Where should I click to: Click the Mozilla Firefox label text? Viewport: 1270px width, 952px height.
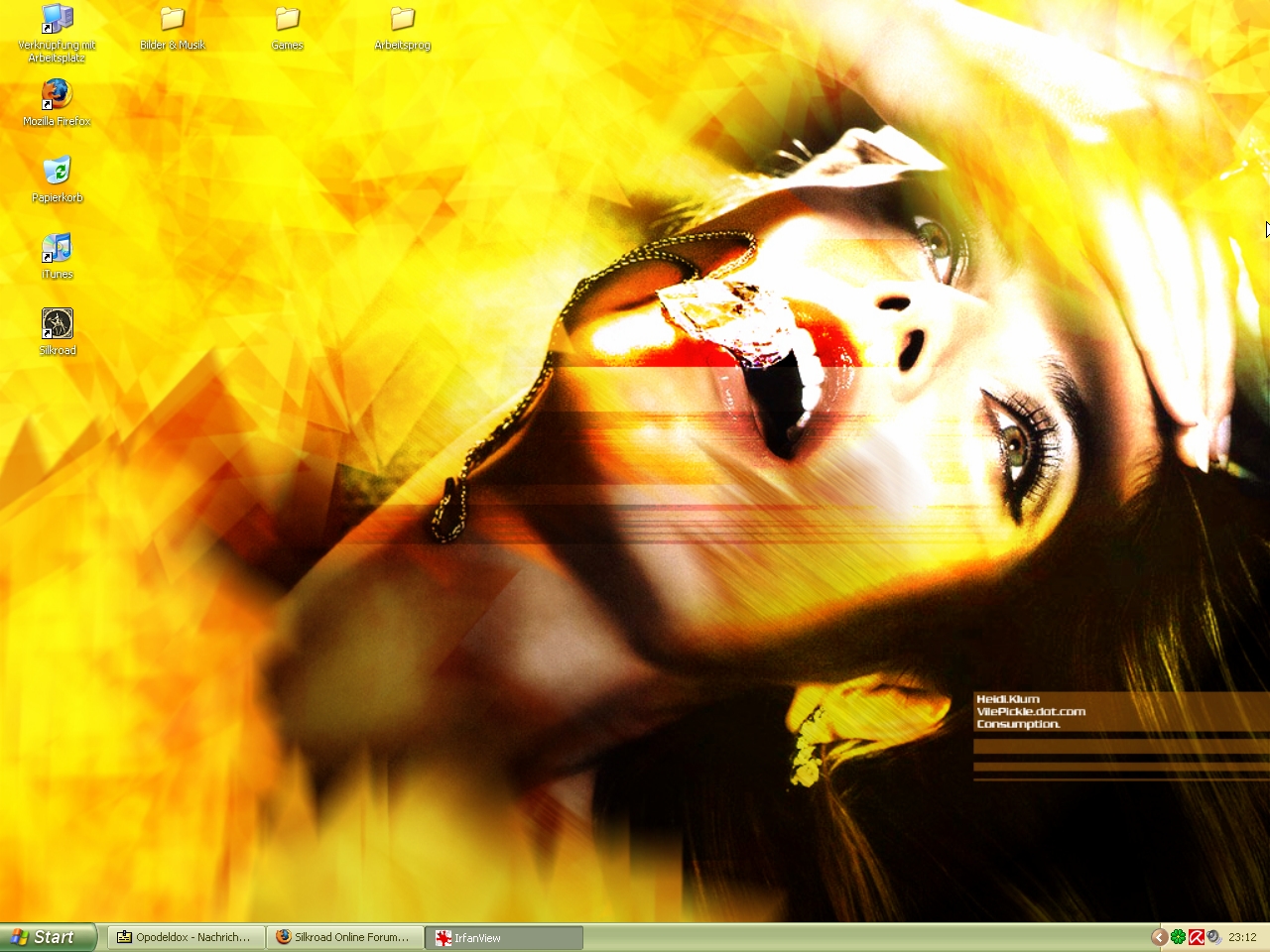[x=57, y=122]
